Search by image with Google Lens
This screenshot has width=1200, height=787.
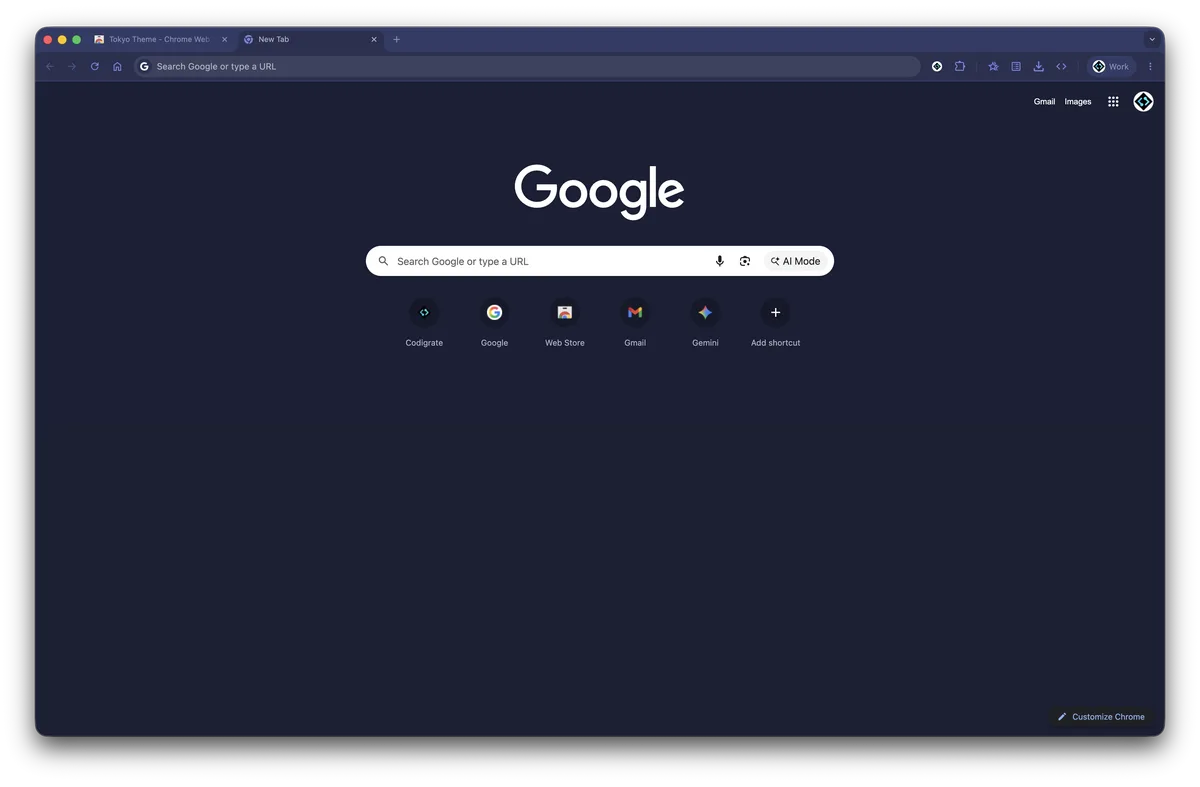coord(745,261)
